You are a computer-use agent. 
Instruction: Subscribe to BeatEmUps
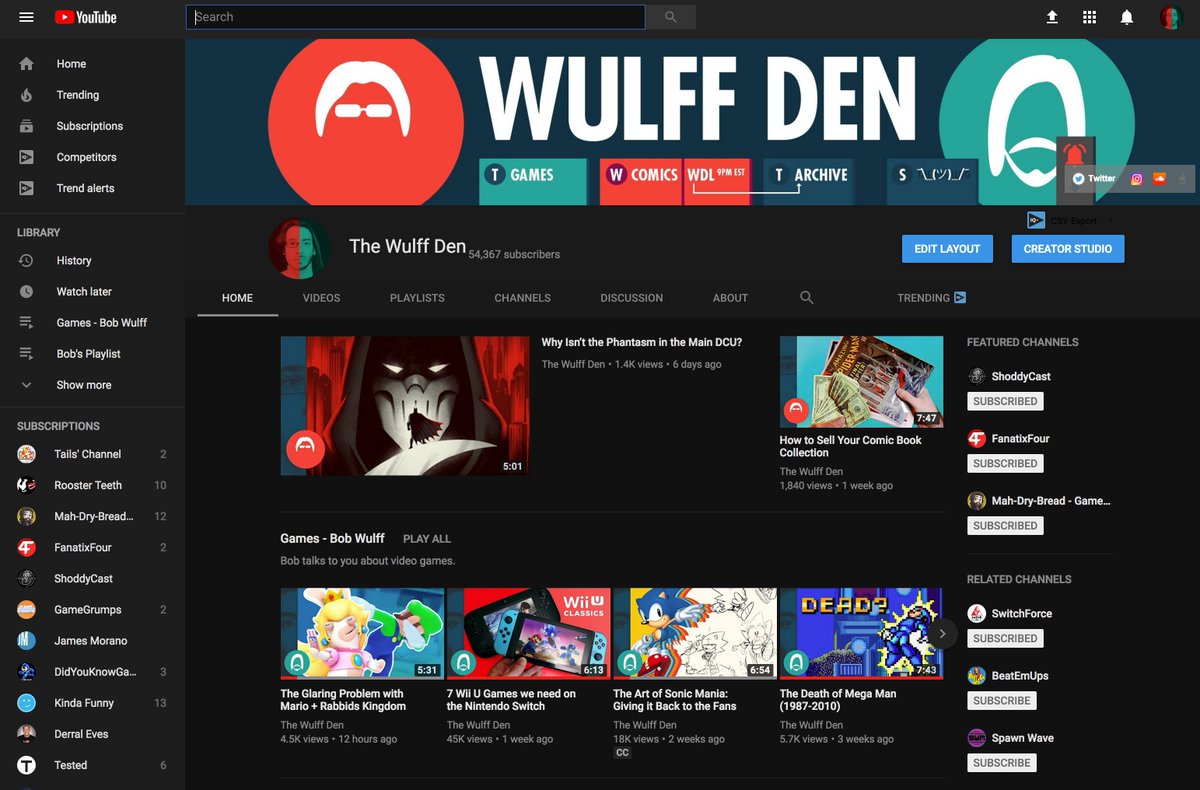tap(1001, 700)
